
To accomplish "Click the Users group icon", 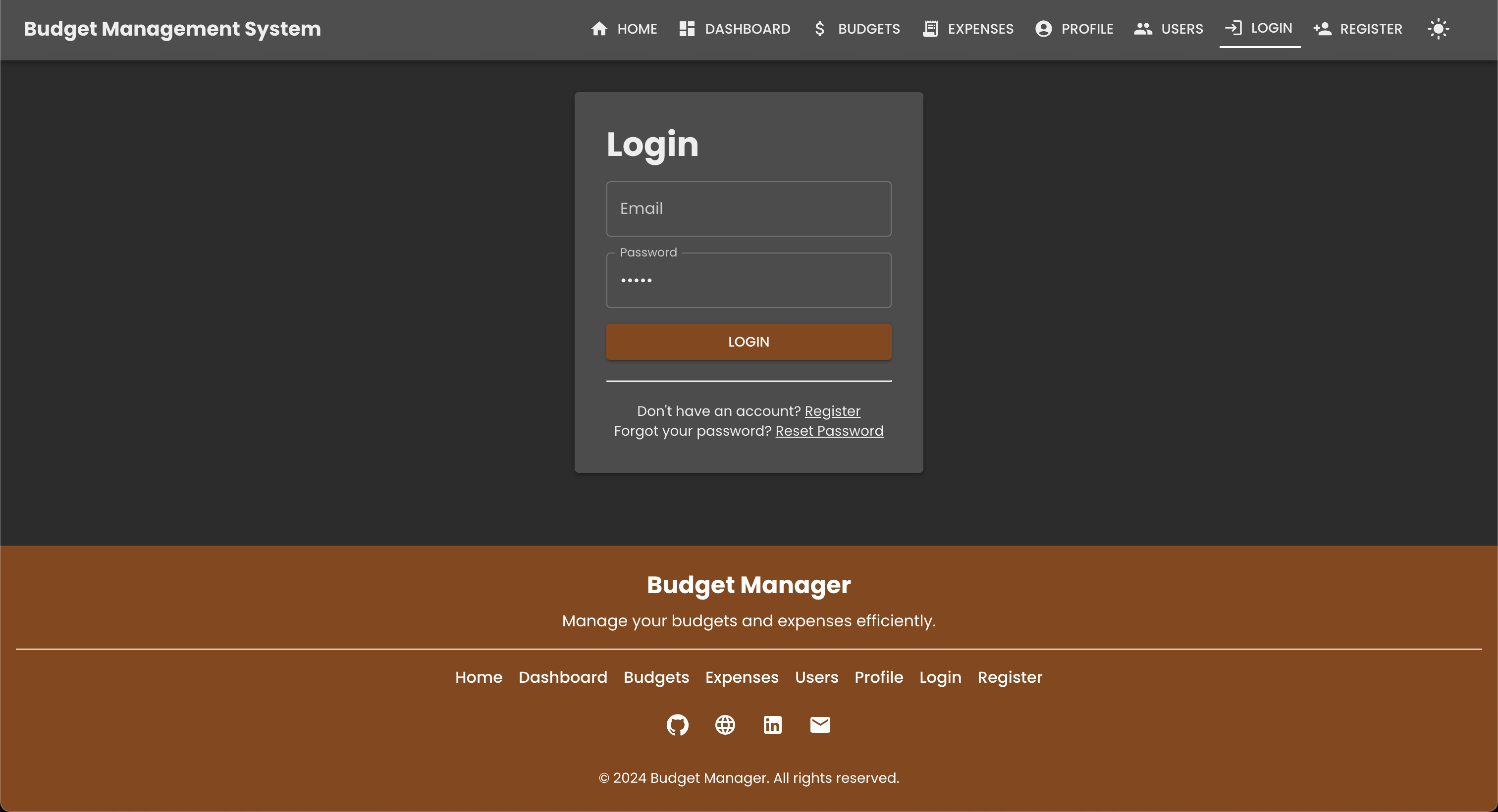I will click(x=1143, y=29).
